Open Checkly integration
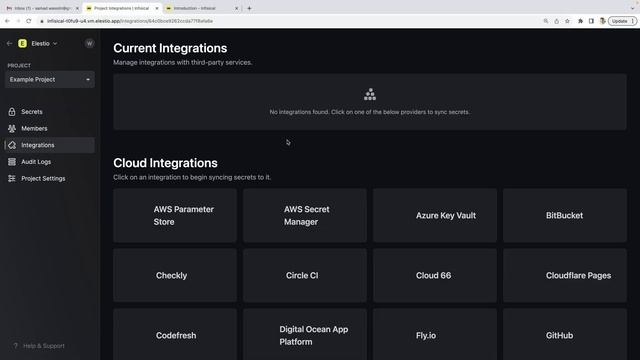640x360 pixels. [175, 275]
